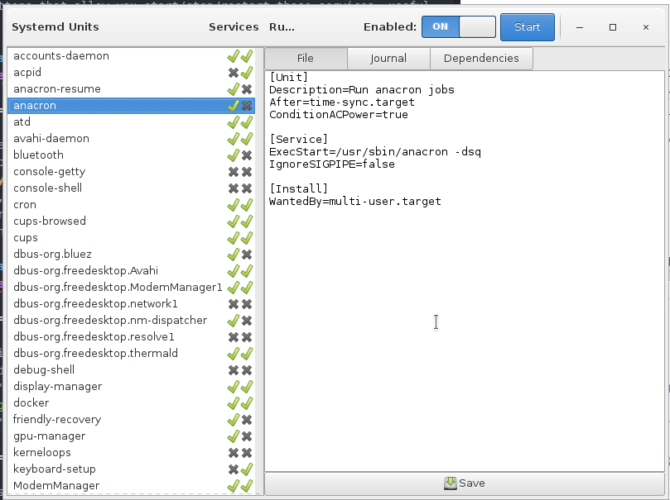
Task: Click the not-running cross icon for dbus-org.bluez
Action: [x=247, y=254]
